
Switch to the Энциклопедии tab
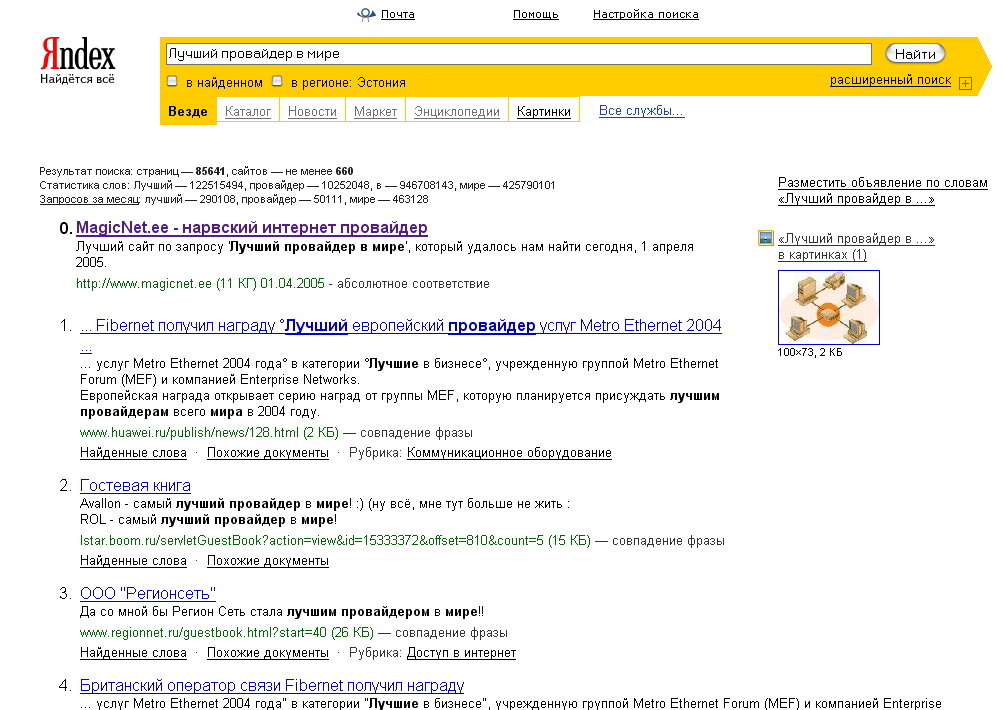point(457,111)
